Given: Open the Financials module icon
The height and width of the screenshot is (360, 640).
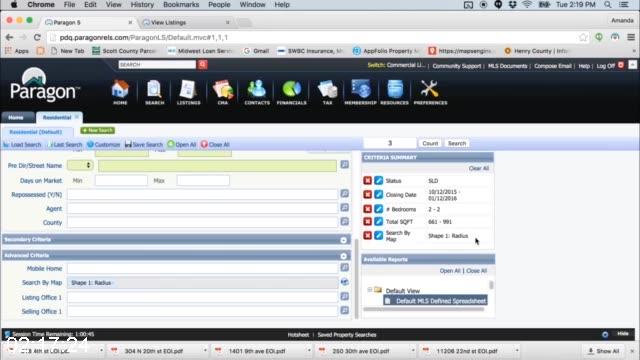Looking at the screenshot, I should 291,92.
